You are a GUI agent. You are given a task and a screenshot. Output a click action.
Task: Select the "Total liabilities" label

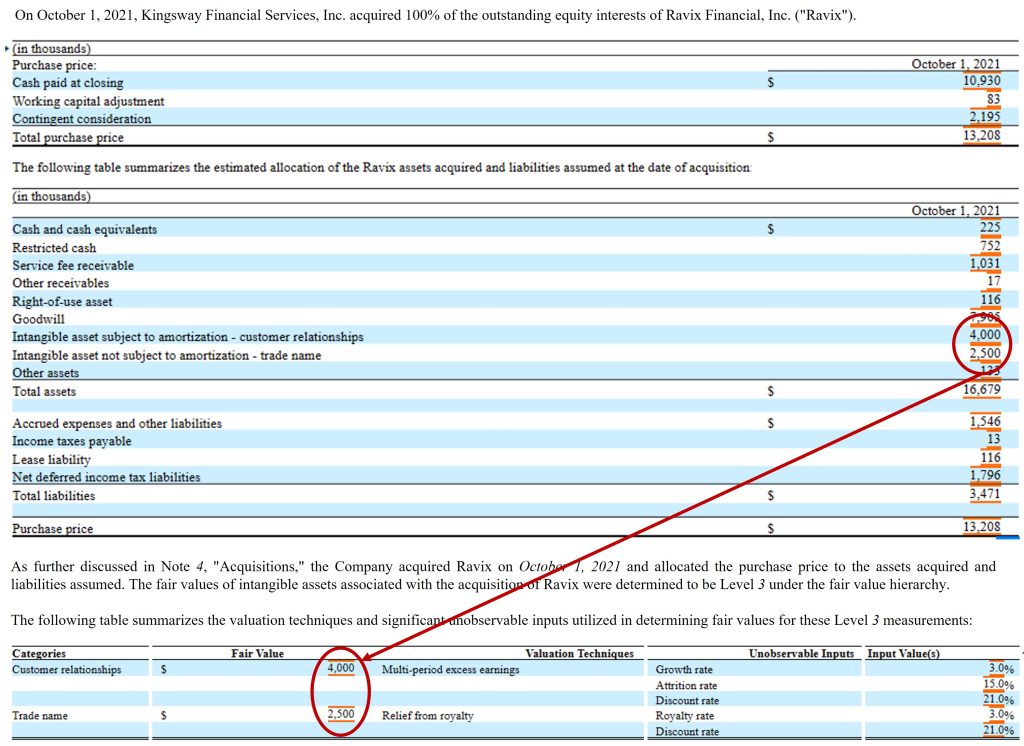coord(54,496)
